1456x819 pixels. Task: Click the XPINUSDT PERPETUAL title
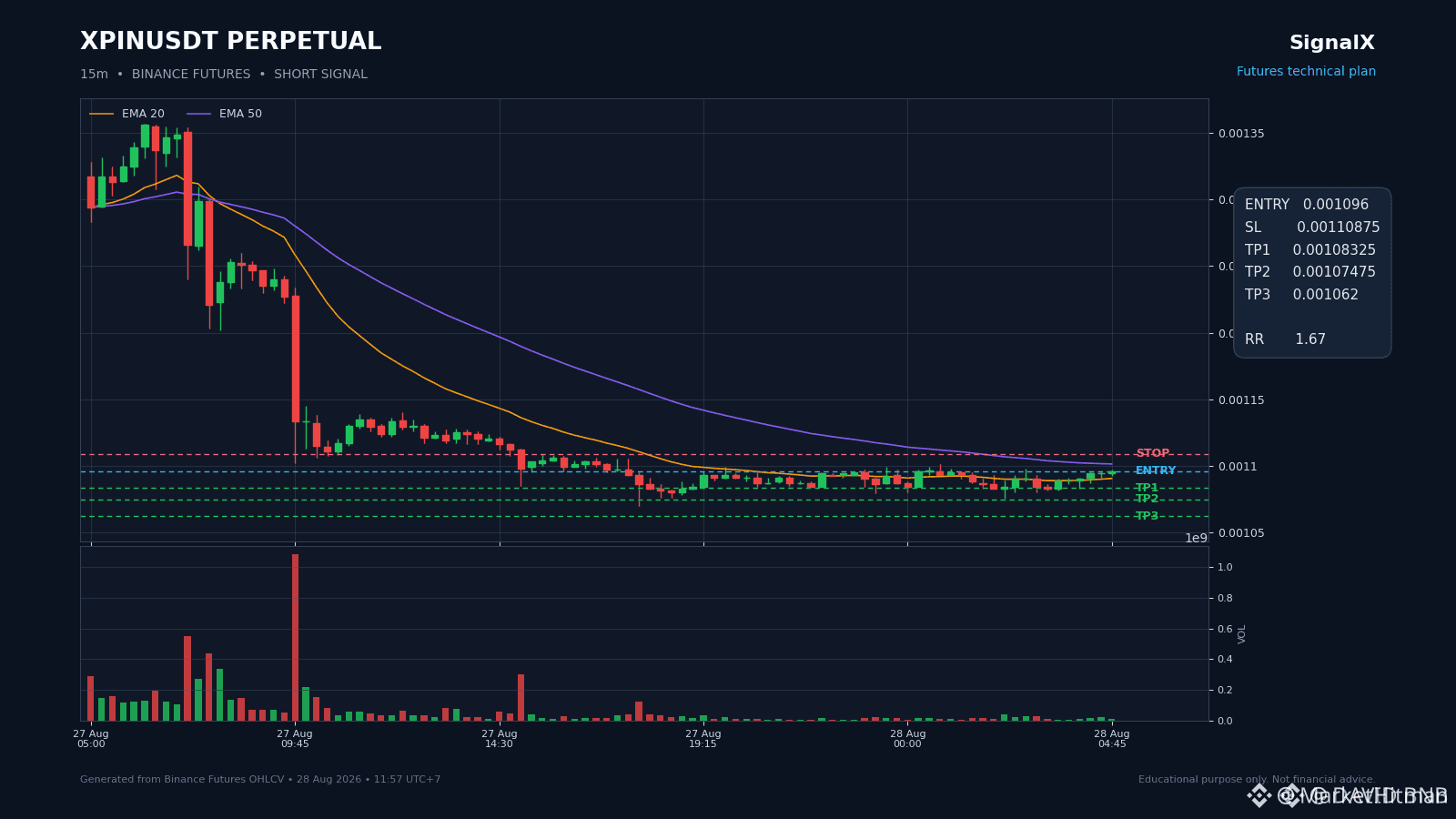click(x=231, y=42)
